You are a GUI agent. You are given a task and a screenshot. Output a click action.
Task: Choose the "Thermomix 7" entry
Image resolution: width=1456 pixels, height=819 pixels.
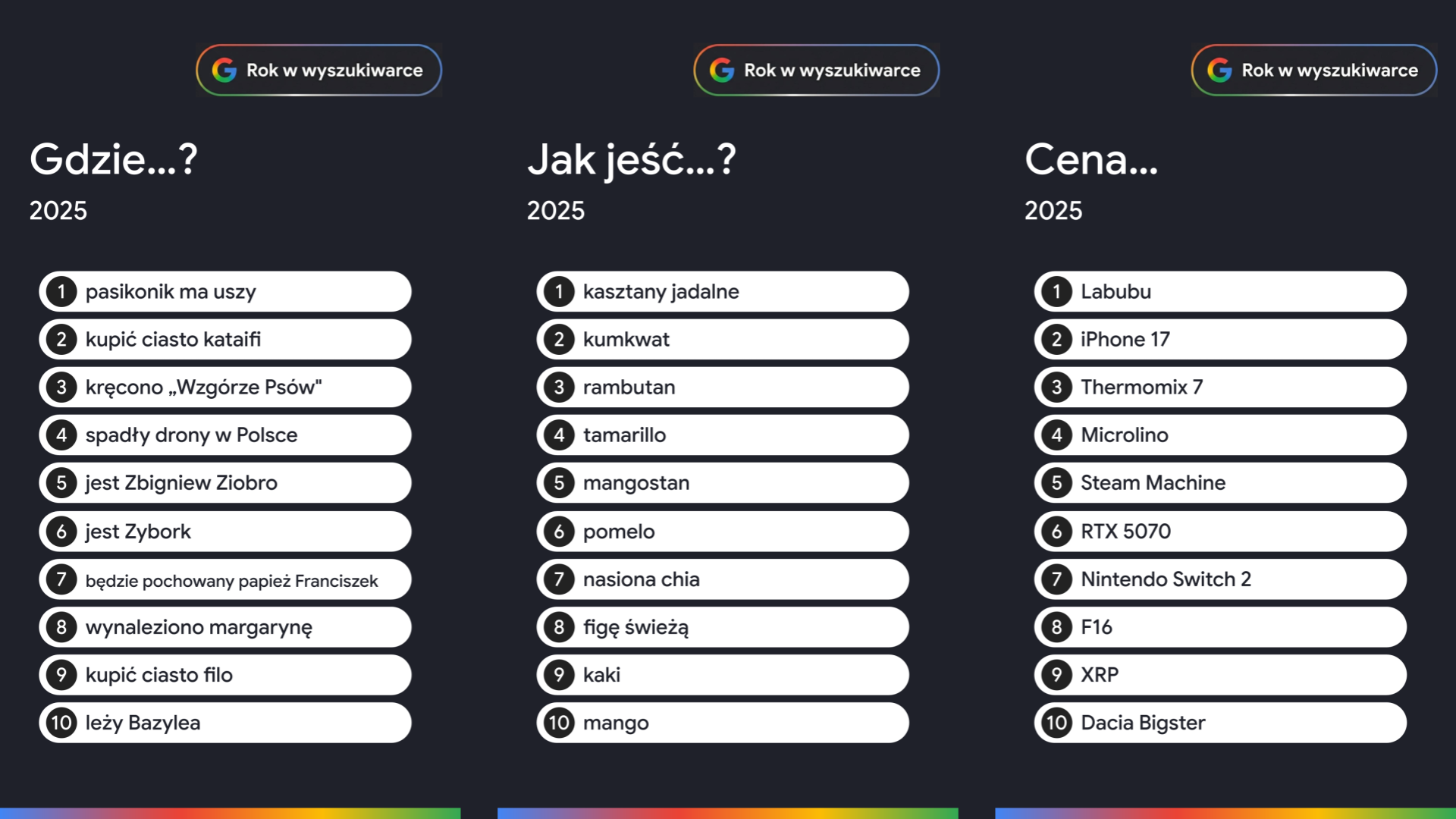(1220, 388)
